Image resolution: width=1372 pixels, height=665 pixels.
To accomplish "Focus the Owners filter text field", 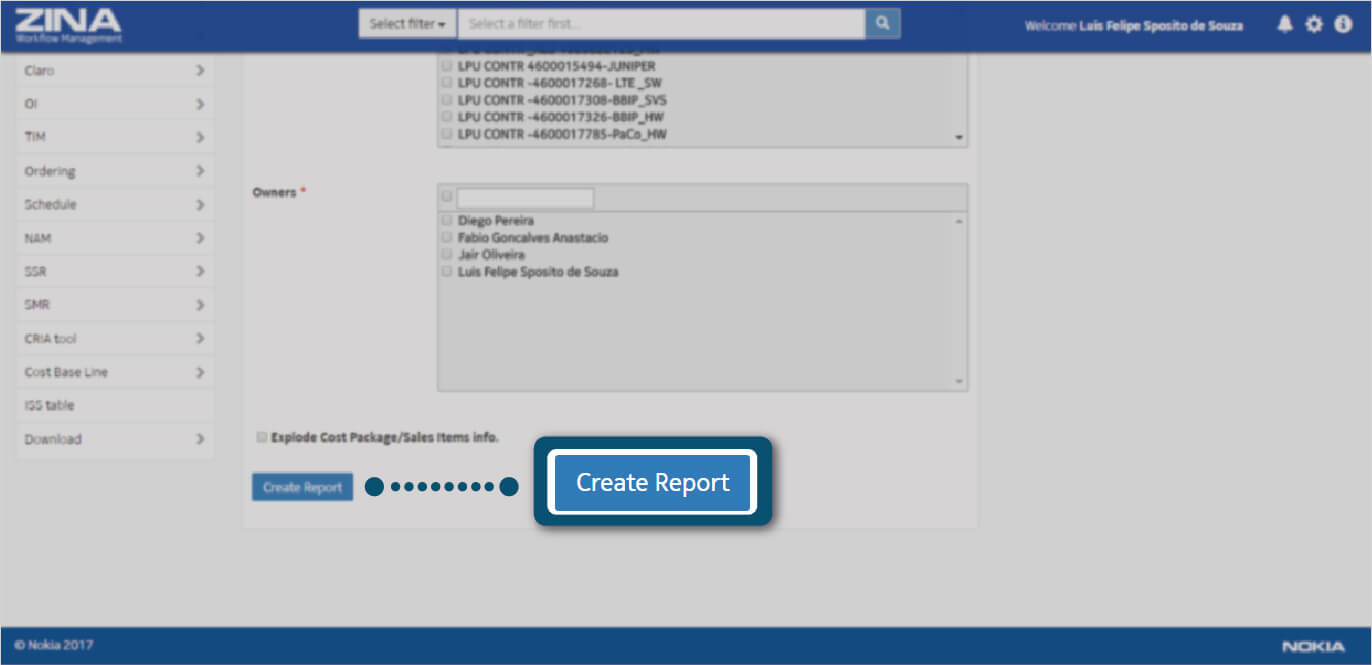I will point(525,197).
